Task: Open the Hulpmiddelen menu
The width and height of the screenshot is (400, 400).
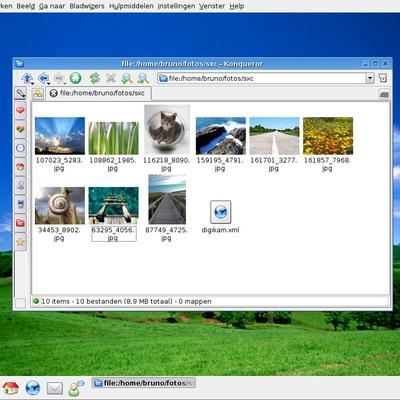Action: tap(131, 6)
